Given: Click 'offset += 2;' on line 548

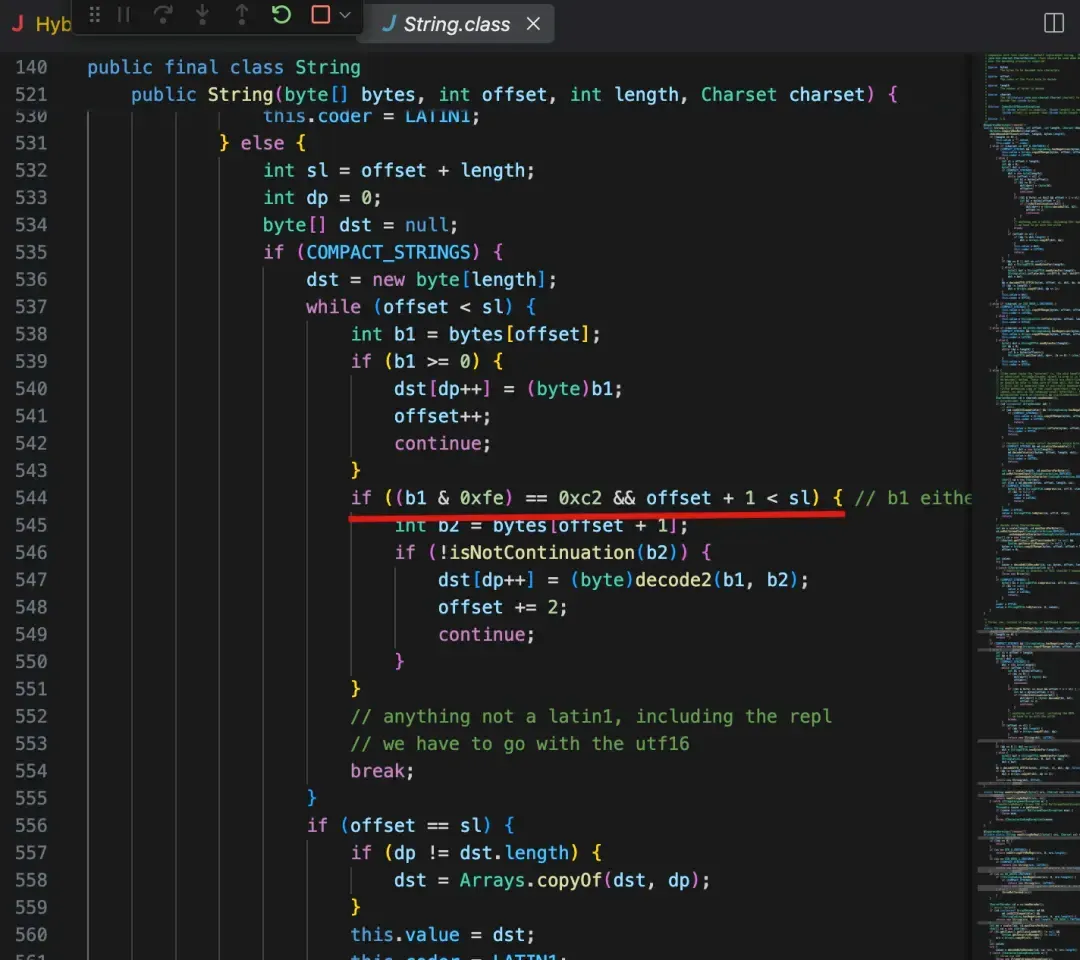Looking at the screenshot, I should pos(502,607).
